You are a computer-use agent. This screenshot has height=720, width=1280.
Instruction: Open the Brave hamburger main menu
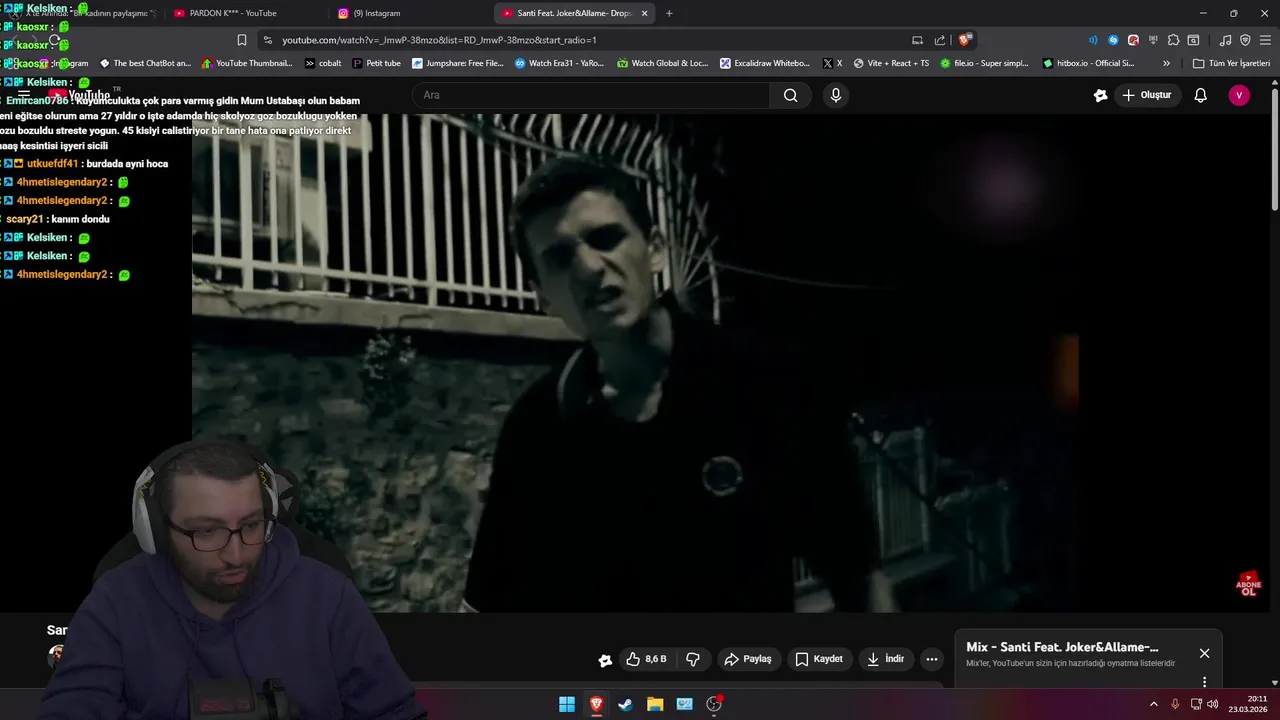[1265, 40]
